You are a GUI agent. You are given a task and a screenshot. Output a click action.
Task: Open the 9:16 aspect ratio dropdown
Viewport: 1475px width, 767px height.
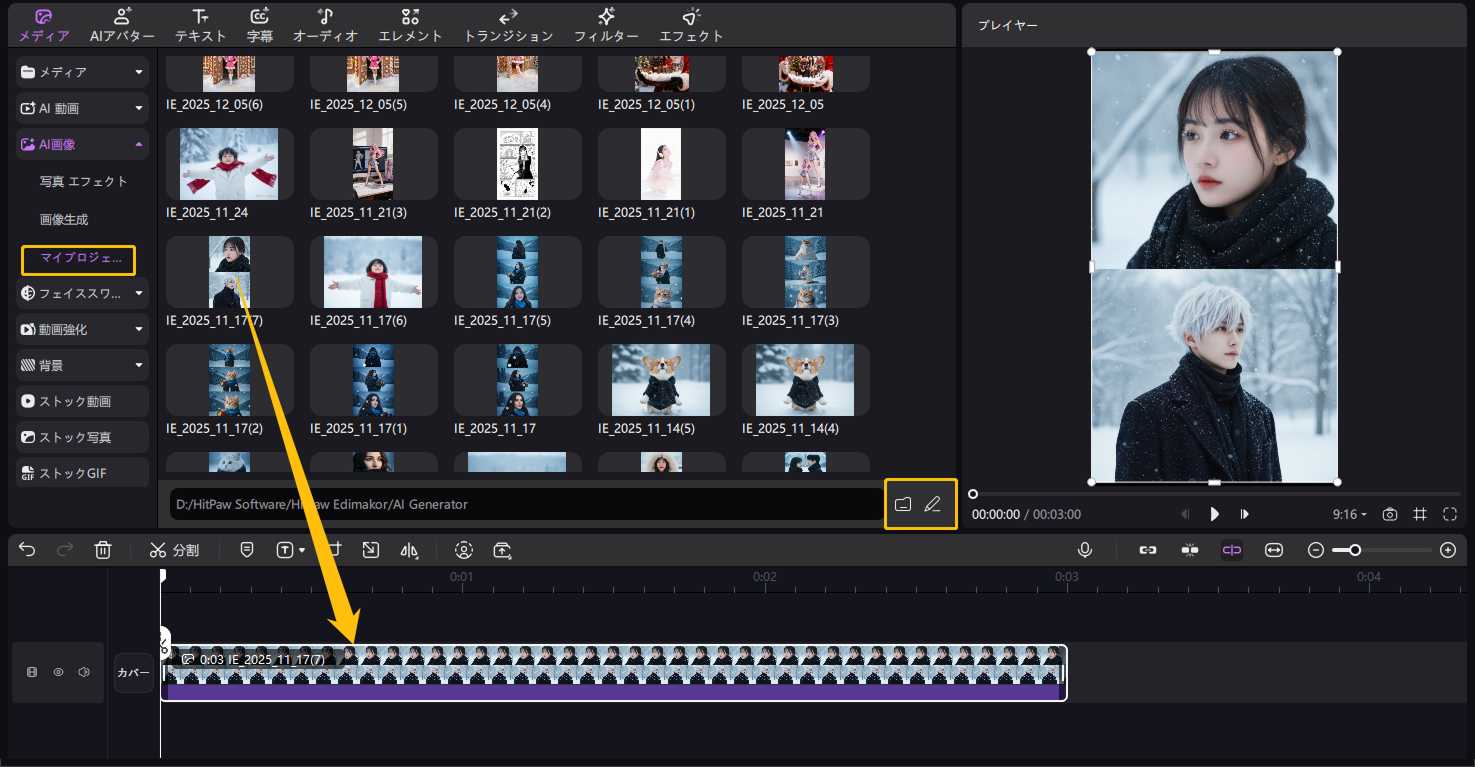(1348, 513)
